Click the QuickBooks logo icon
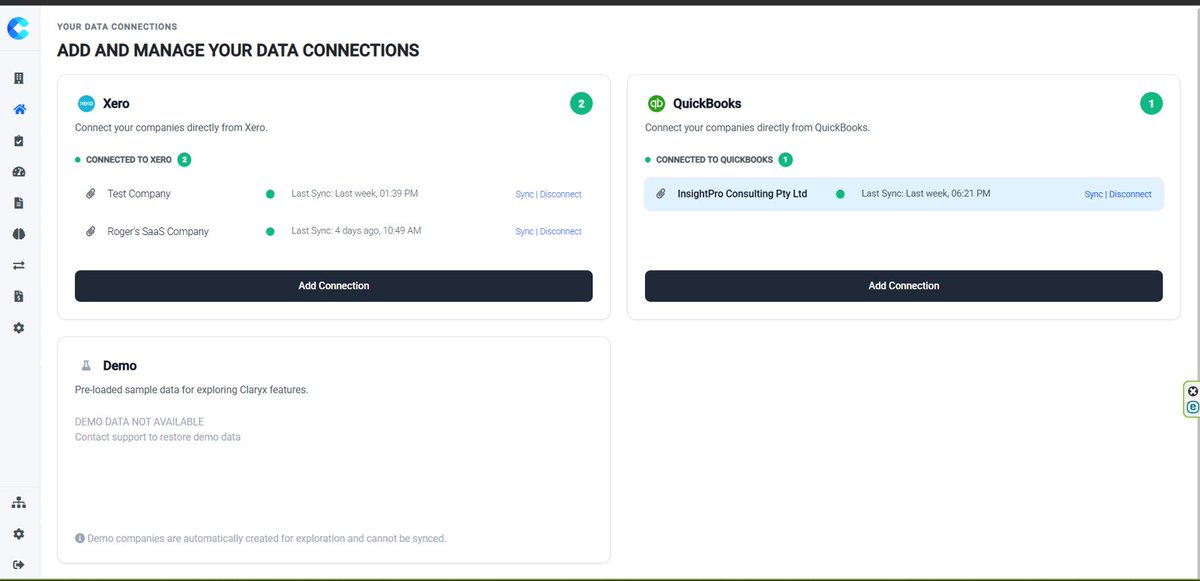Screen dimensions: 1200x581 coord(657,103)
